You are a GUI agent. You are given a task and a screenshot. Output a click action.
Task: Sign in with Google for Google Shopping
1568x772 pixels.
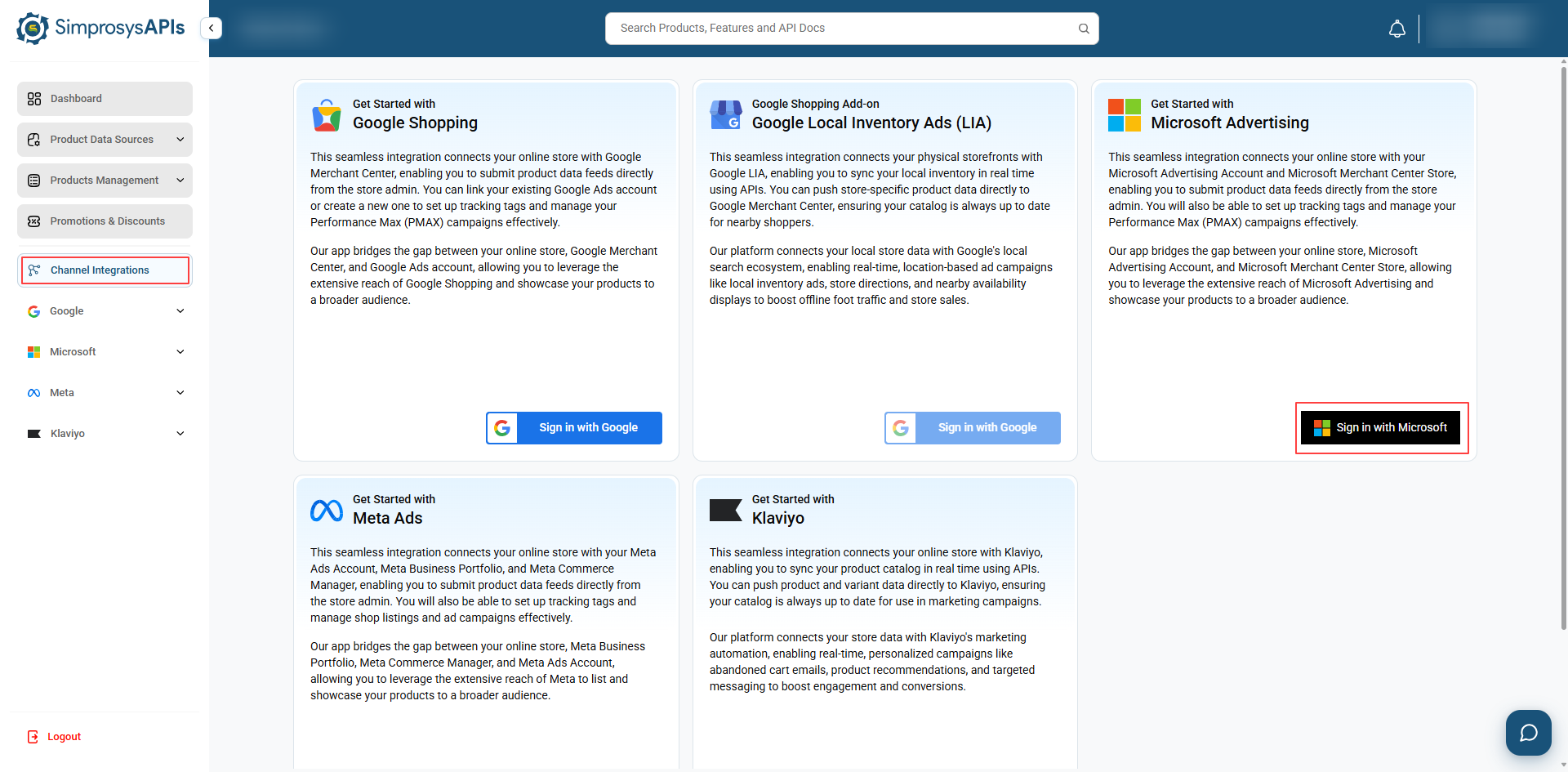click(x=574, y=428)
